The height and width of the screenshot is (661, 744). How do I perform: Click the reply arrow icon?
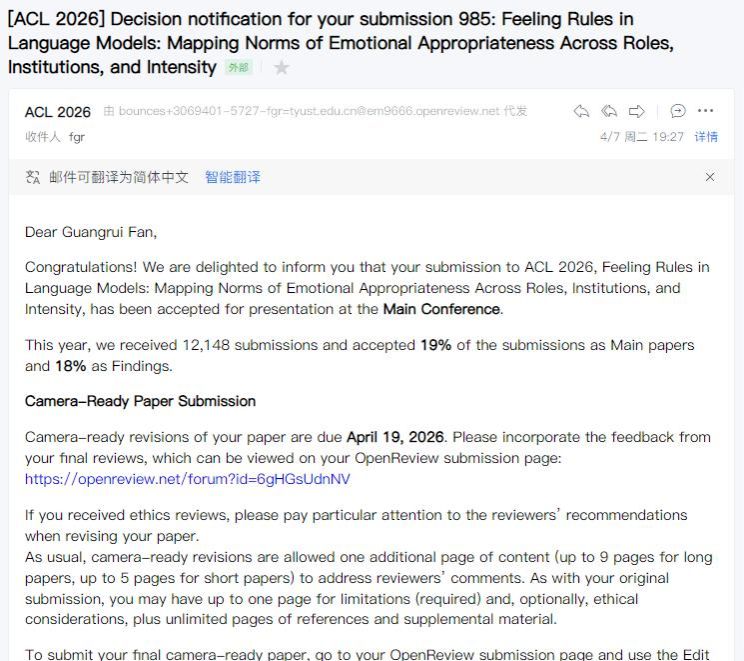click(581, 112)
